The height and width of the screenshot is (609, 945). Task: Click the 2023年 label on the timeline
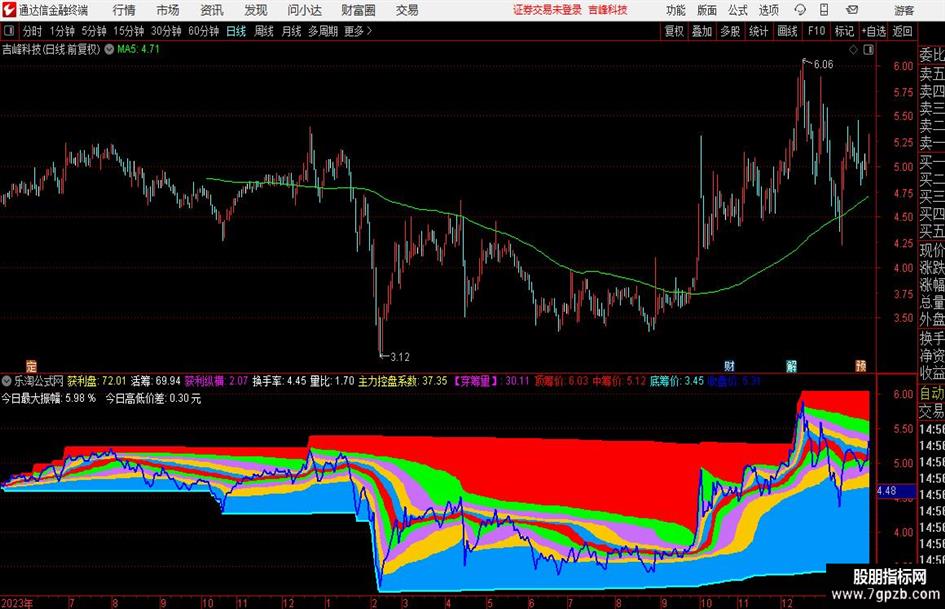[17, 603]
